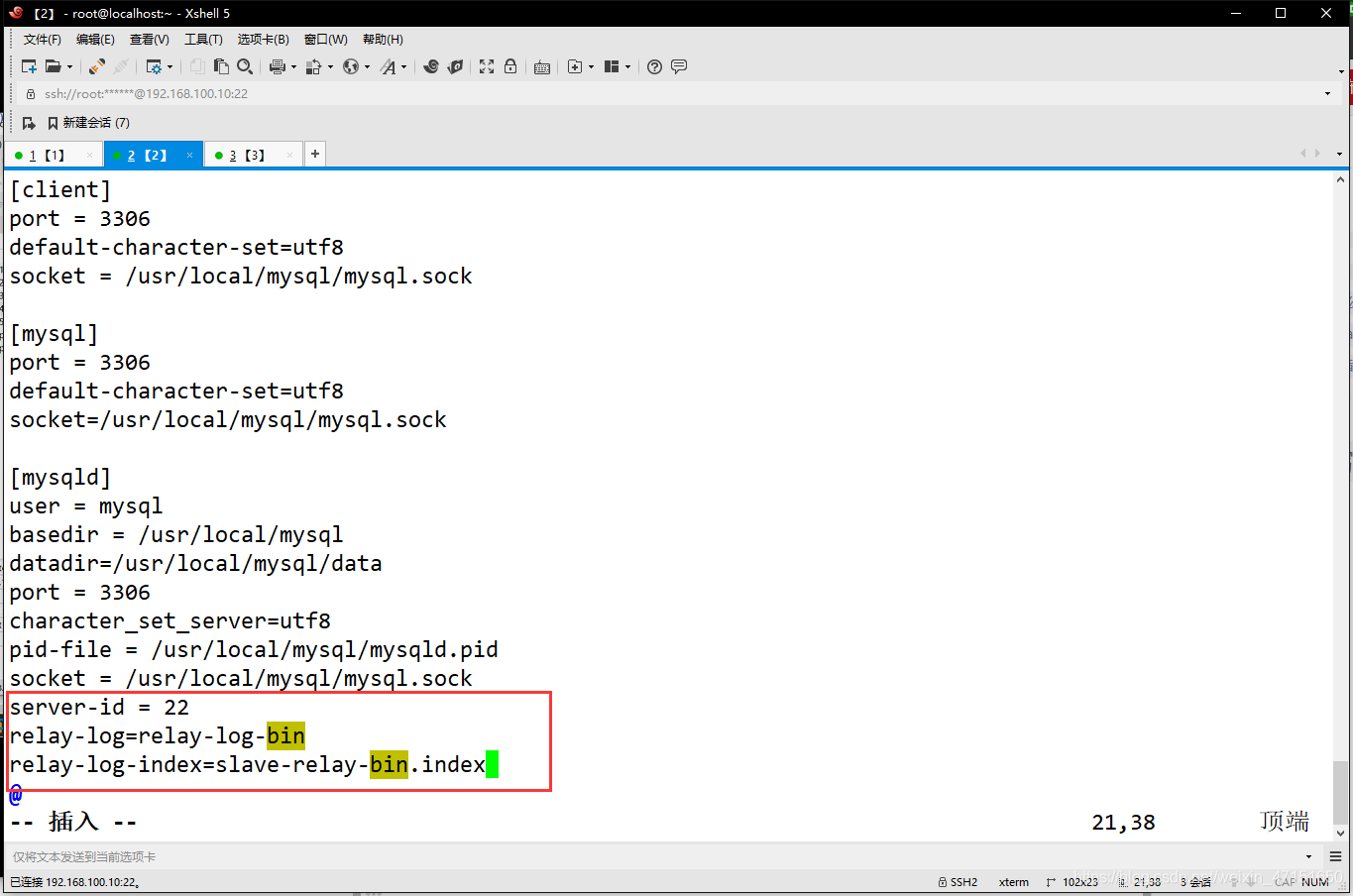Expand the globe encoding dropdown arrow
This screenshot has height=896, width=1353.
[367, 67]
